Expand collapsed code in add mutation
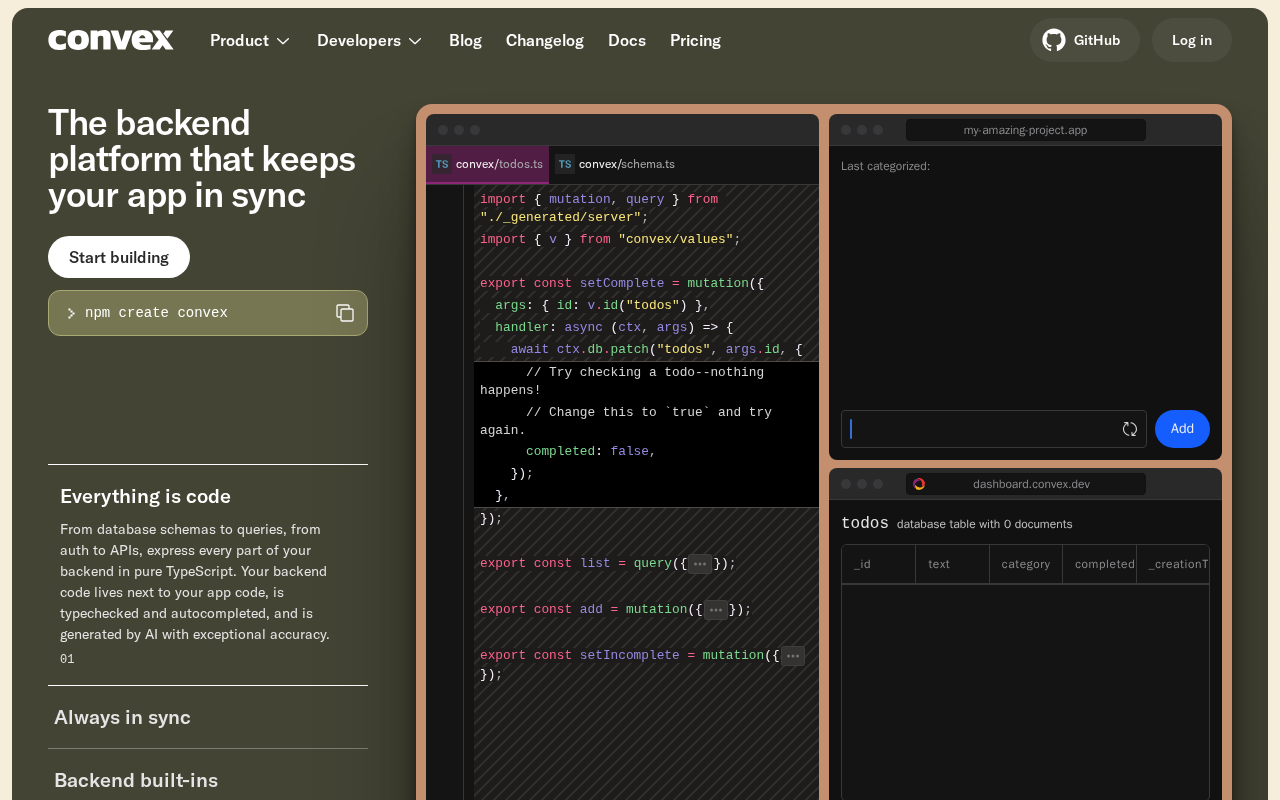 pos(716,610)
